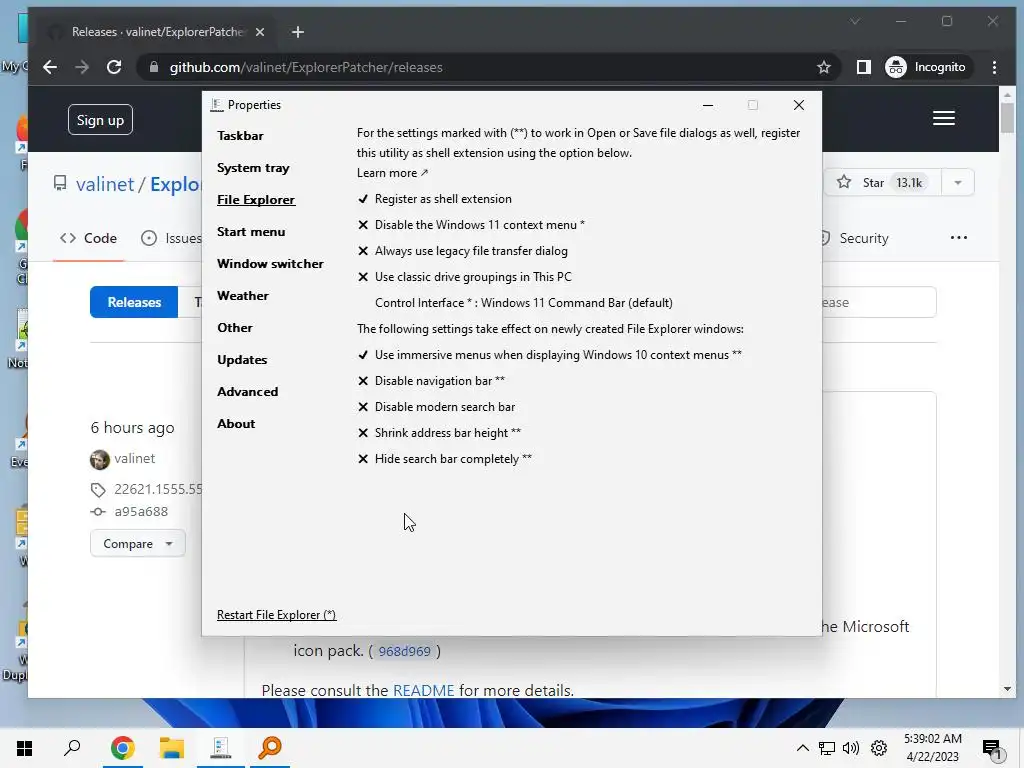The image size is (1024, 768).
Task: Toggle Disable modern search bar
Action: [x=436, y=407]
